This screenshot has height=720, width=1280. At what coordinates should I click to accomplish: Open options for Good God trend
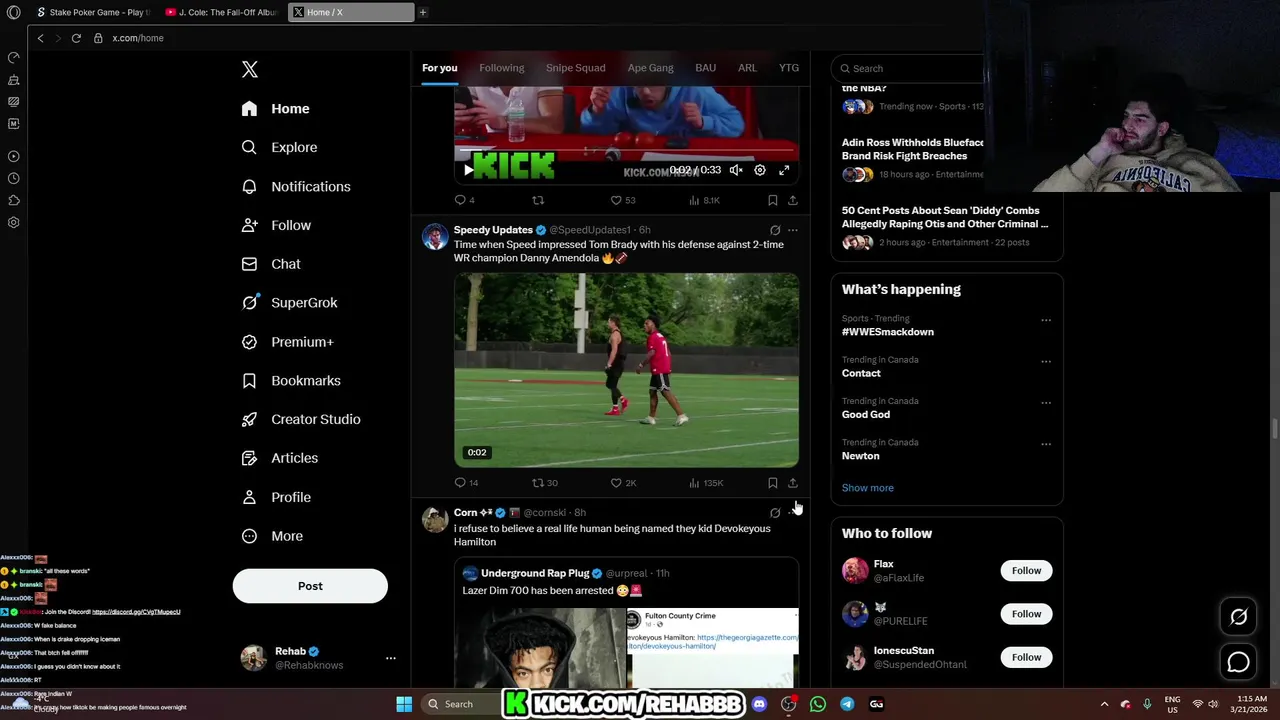[x=1046, y=402]
